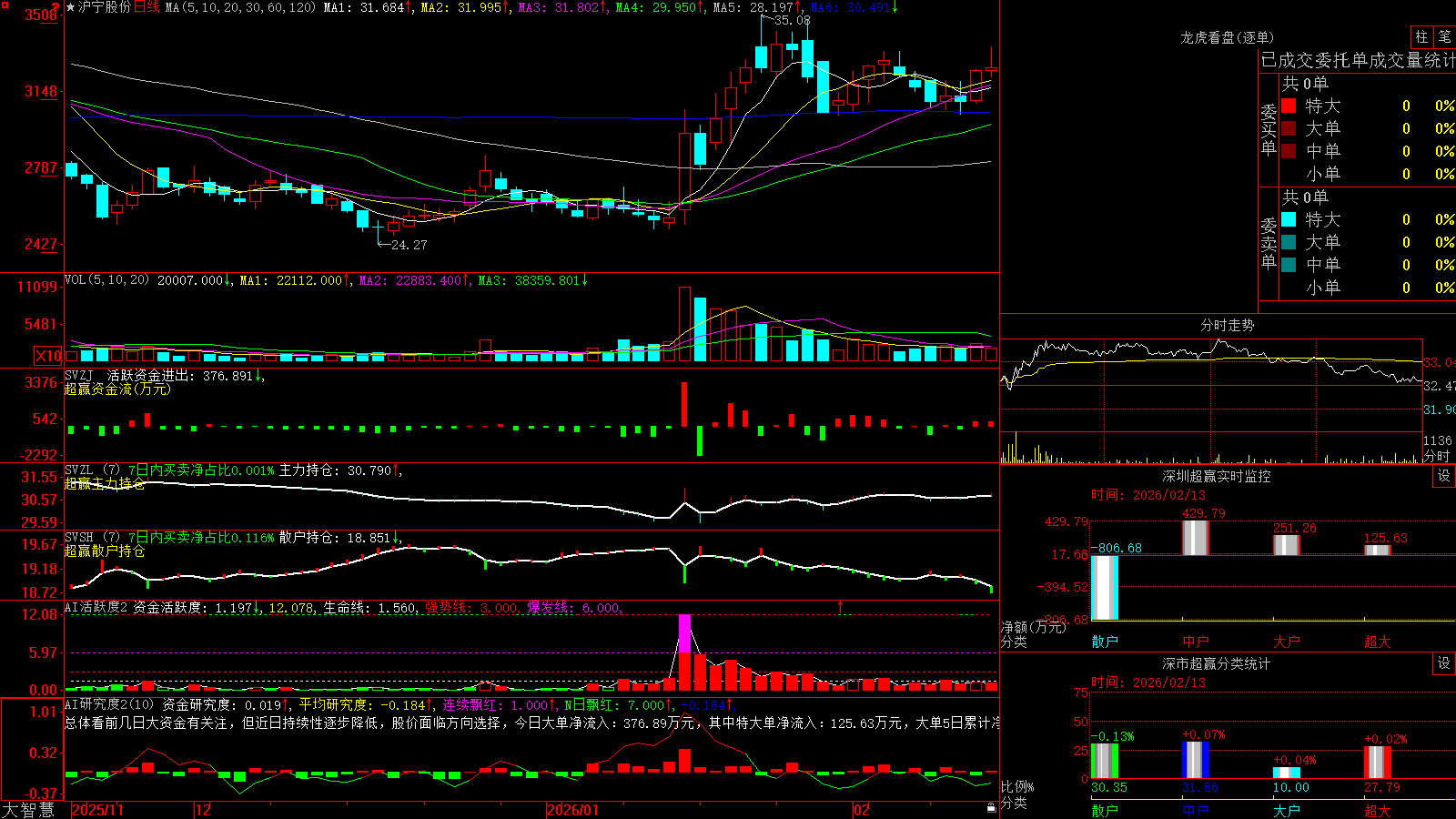Viewport: 1456px width, 819px height.
Task: Click the dark red 大单 buy order swatch
Action: pyautogui.click(x=1289, y=128)
